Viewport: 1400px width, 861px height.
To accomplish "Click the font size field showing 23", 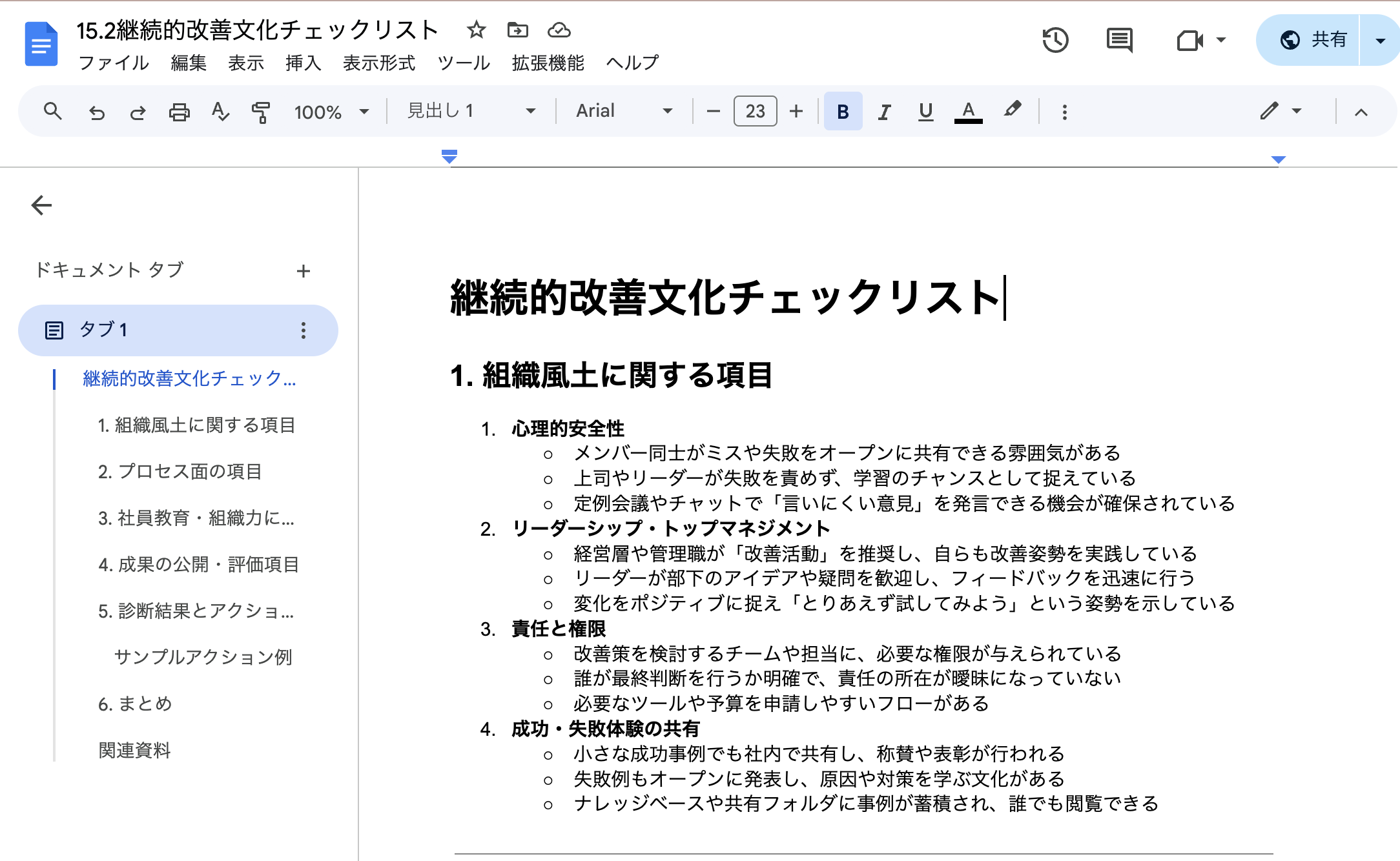I will [x=755, y=110].
